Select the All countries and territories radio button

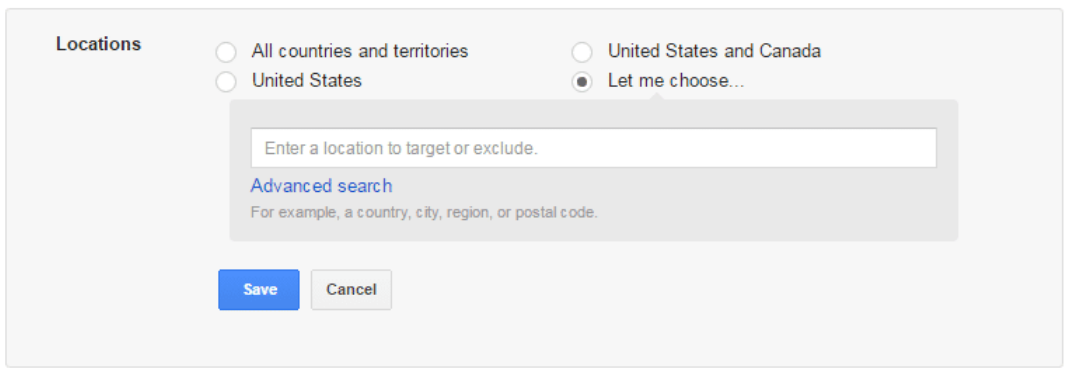tap(226, 52)
